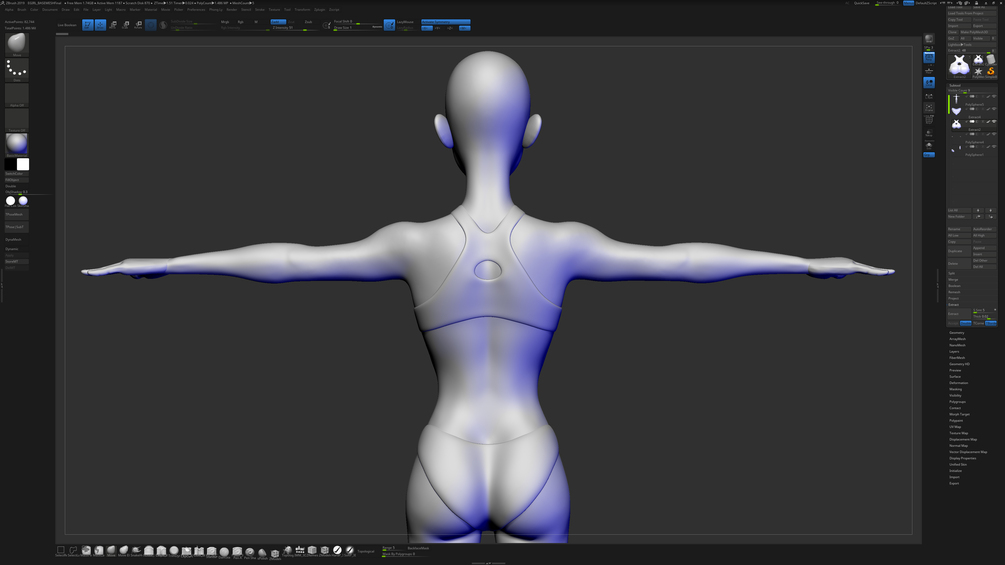
Task: Select the PolyMesh3D star tool icon
Action: [x=978, y=71]
